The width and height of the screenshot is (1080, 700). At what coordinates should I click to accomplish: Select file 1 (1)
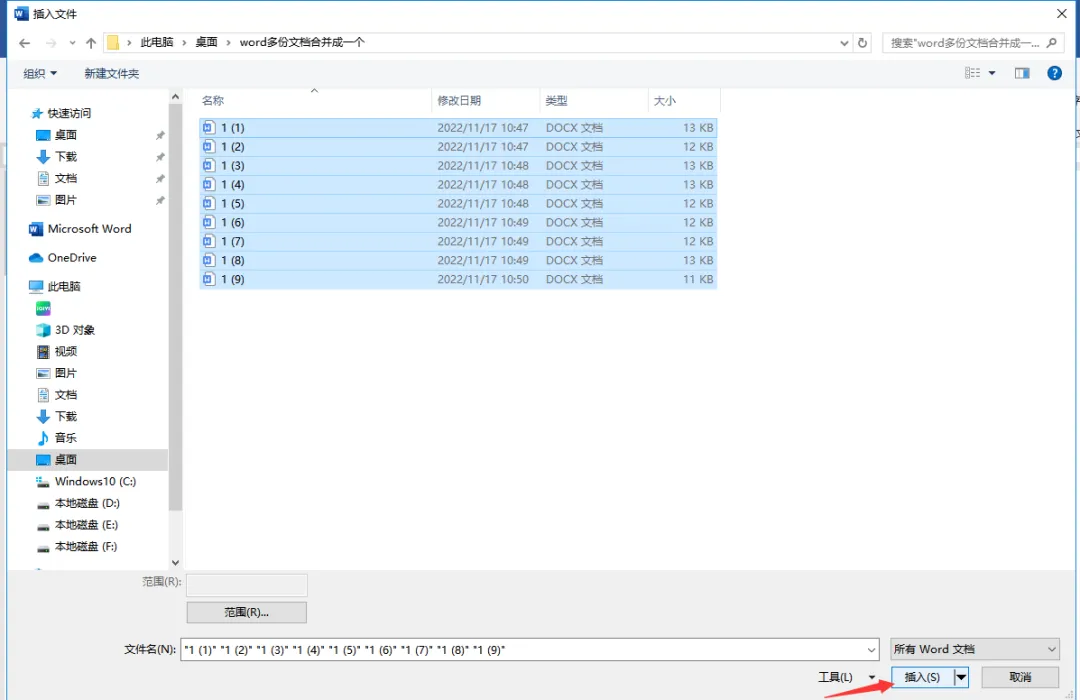[458, 128]
